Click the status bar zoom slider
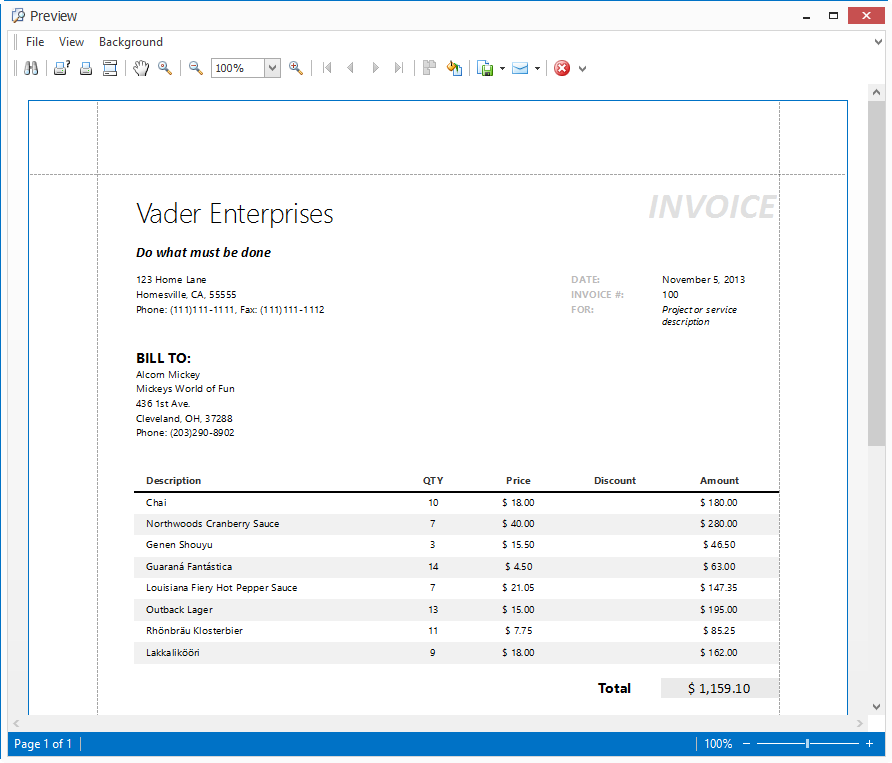 pyautogui.click(x=808, y=744)
